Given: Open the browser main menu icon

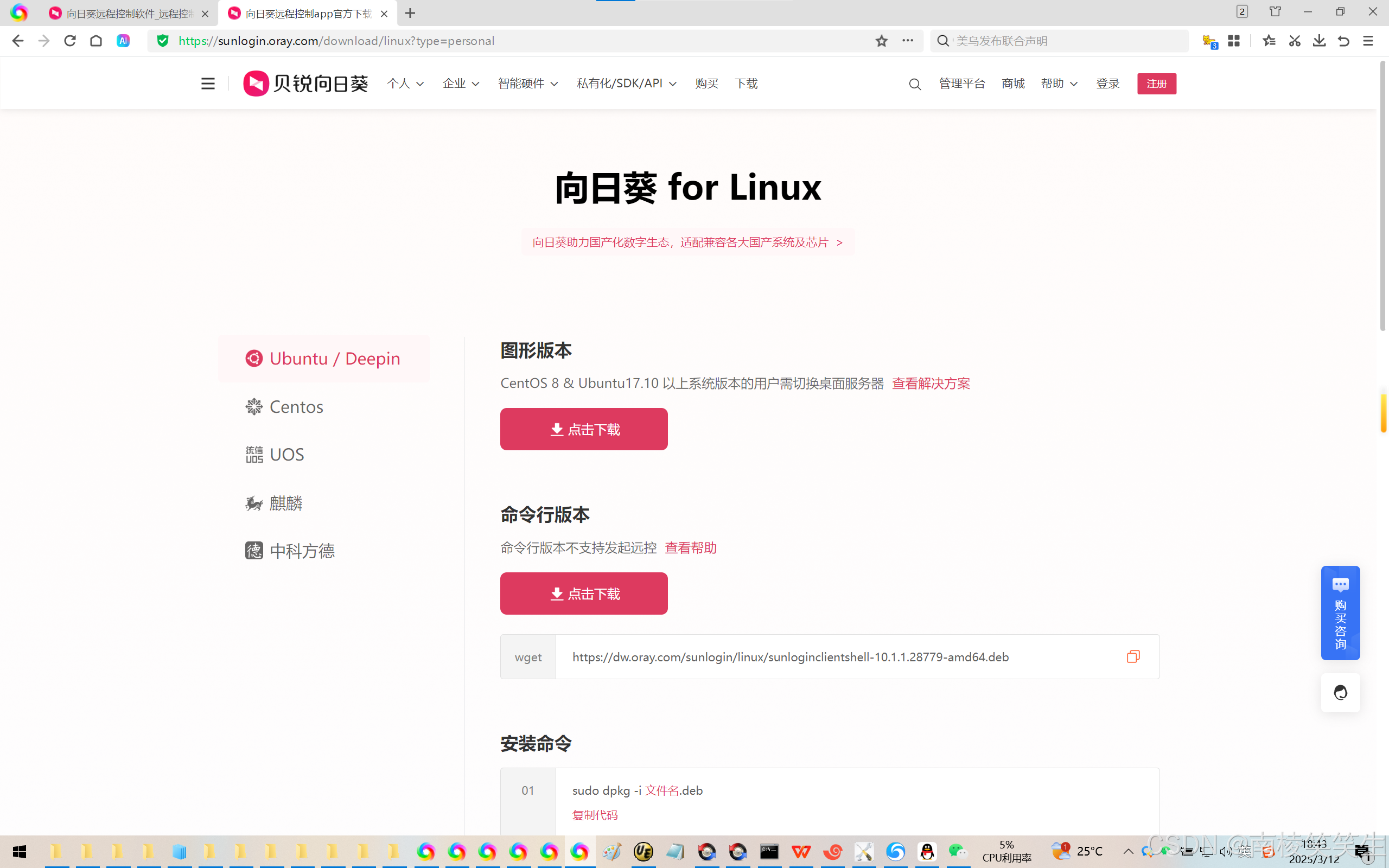Looking at the screenshot, I should 1368,41.
